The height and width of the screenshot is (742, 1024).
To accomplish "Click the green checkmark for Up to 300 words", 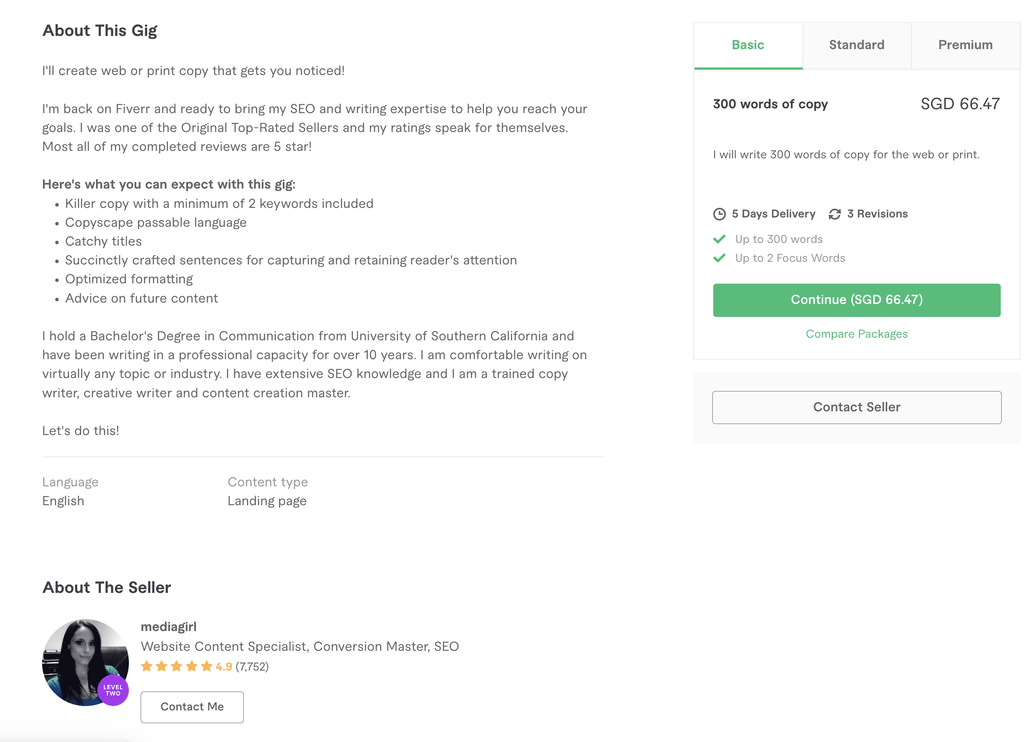I will coord(719,239).
